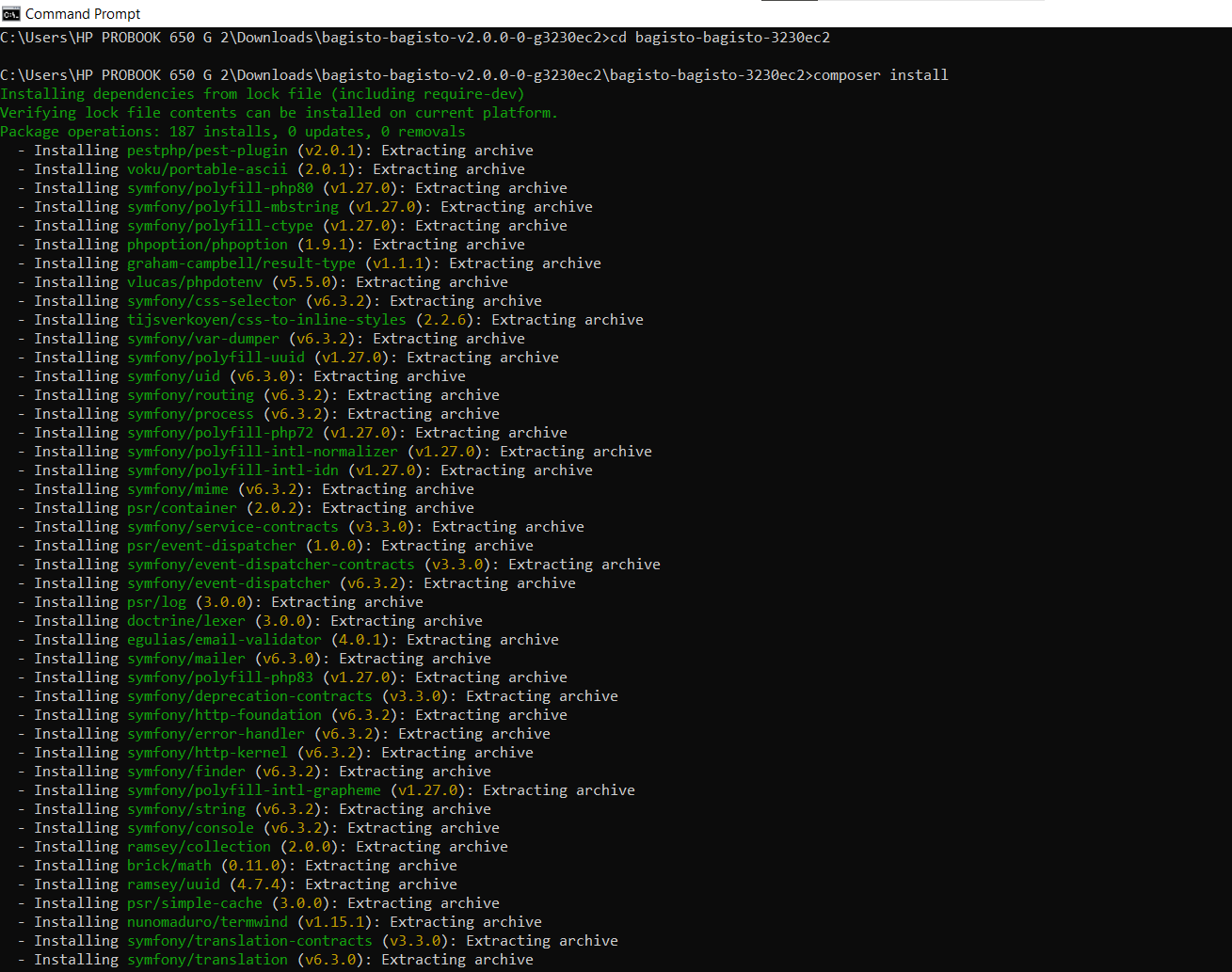
Task: Click the symfony/string package name
Action: (186, 809)
